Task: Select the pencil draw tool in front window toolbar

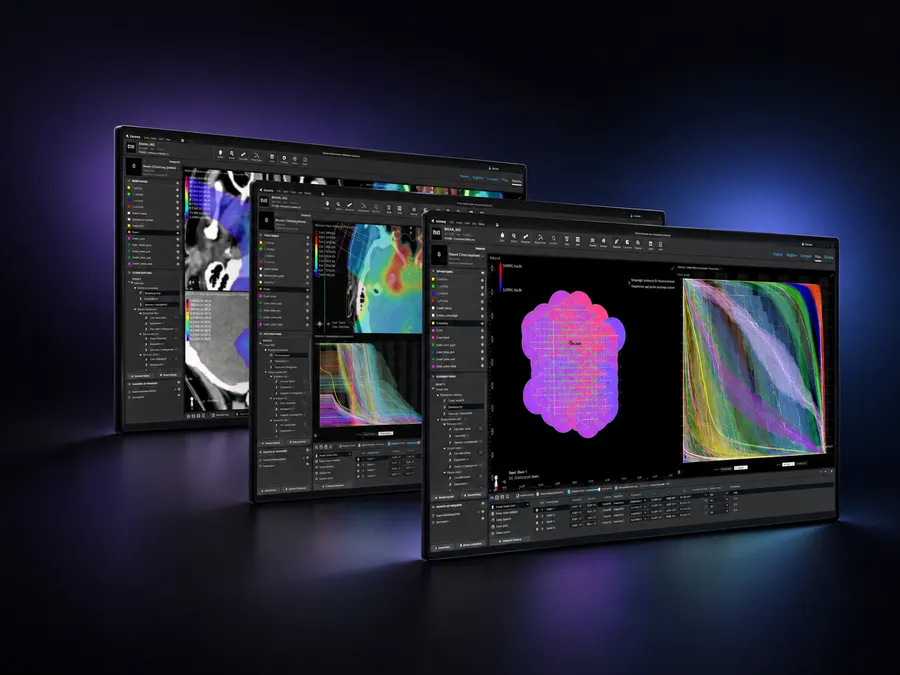Action: [x=616, y=241]
